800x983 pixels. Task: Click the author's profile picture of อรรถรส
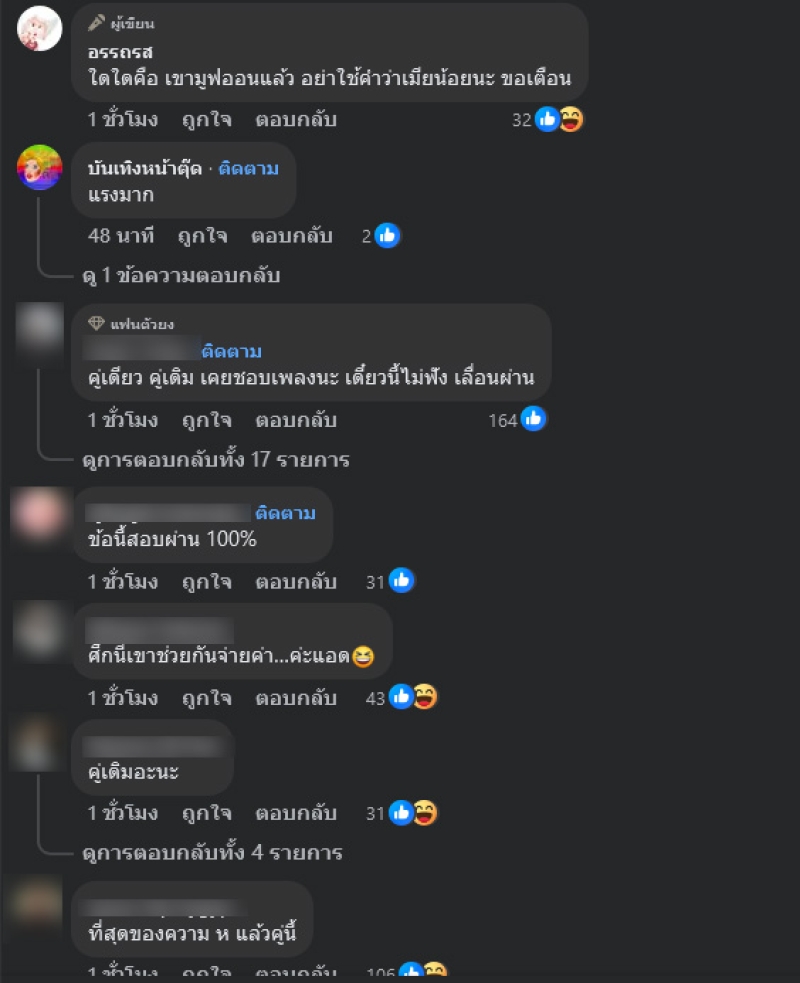click(39, 29)
